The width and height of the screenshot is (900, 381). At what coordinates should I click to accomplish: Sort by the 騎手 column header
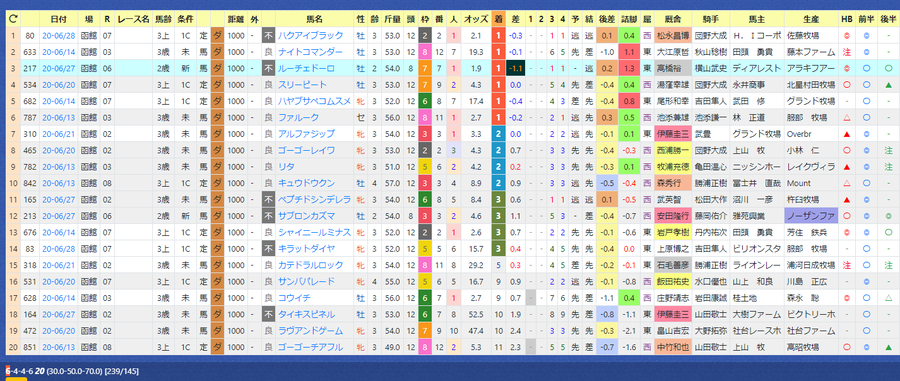click(x=710, y=18)
